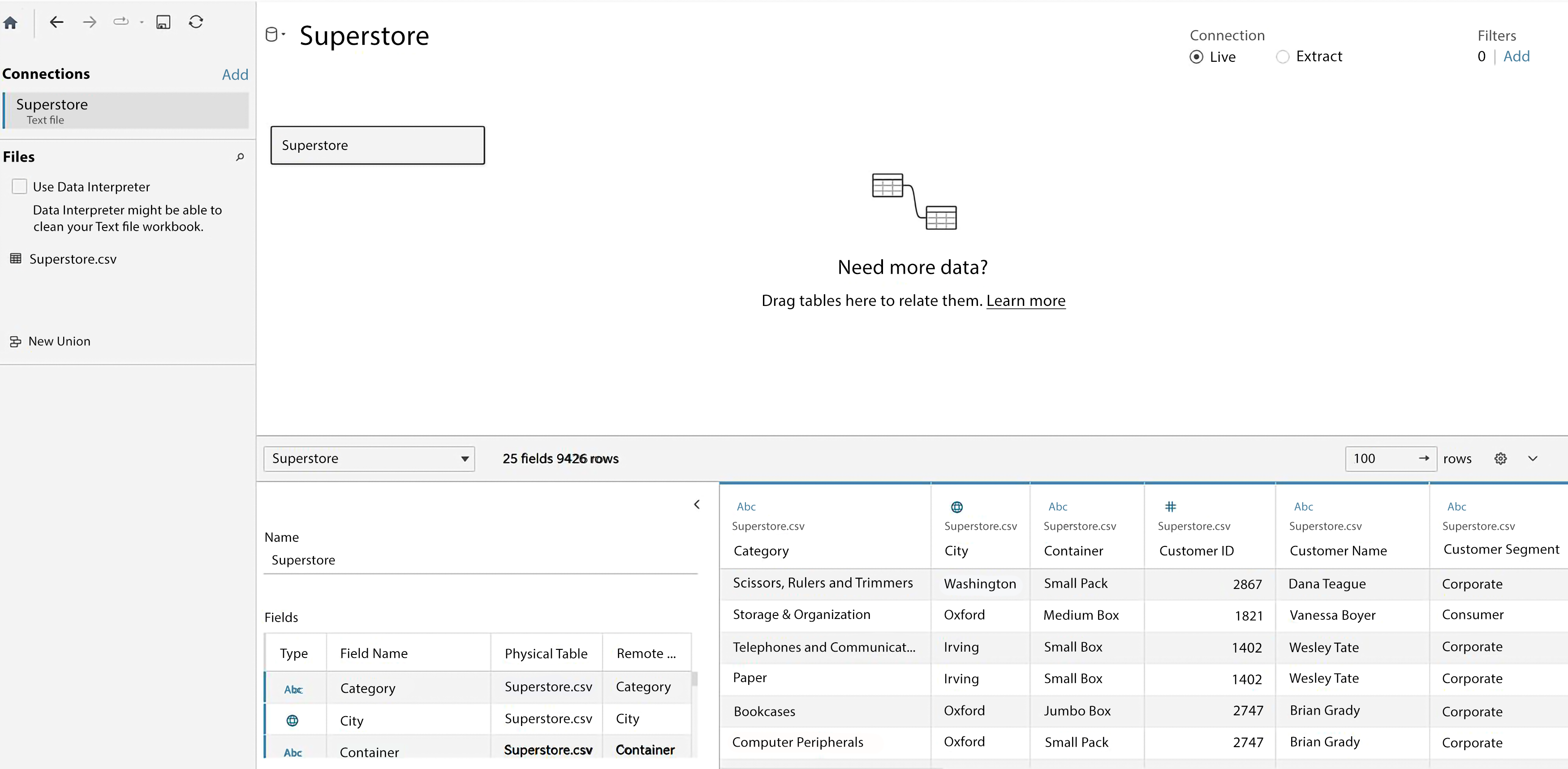Open the Files panel search
The height and width of the screenshot is (769, 1568).
[x=239, y=158]
